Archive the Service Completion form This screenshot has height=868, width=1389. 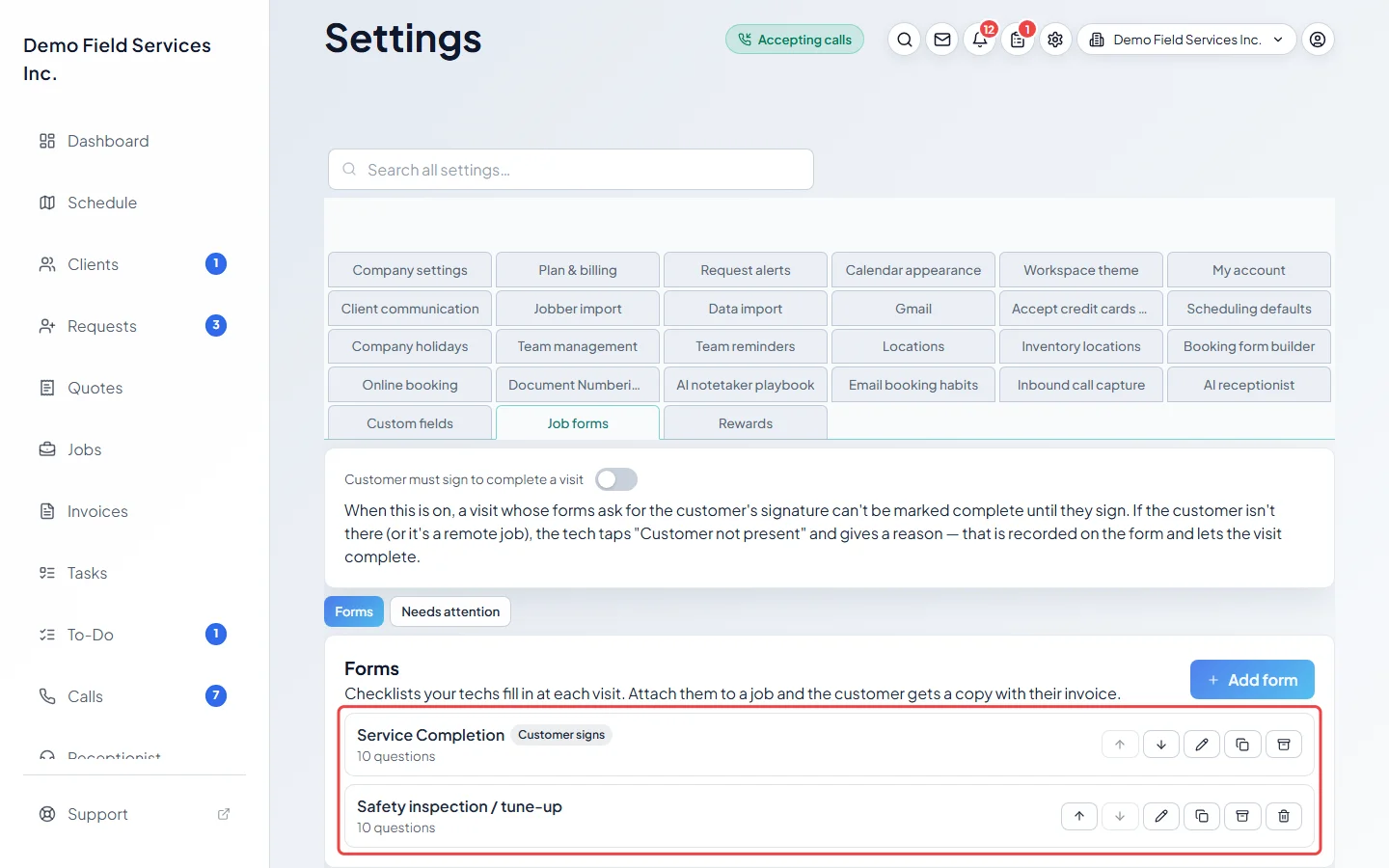point(1284,745)
